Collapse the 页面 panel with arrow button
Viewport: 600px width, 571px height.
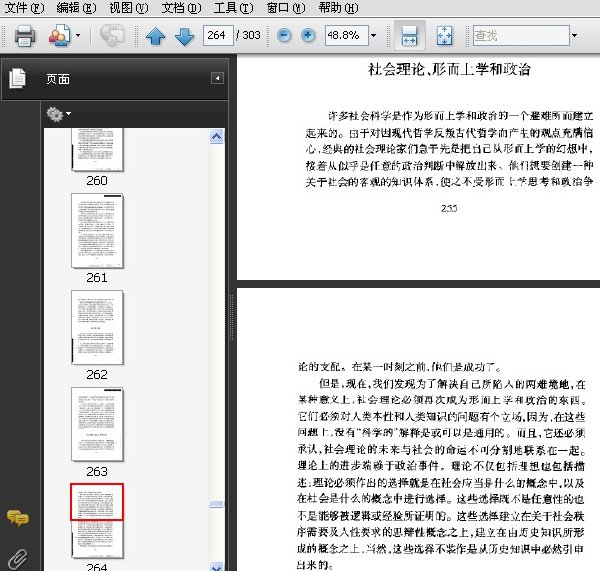(x=217, y=78)
